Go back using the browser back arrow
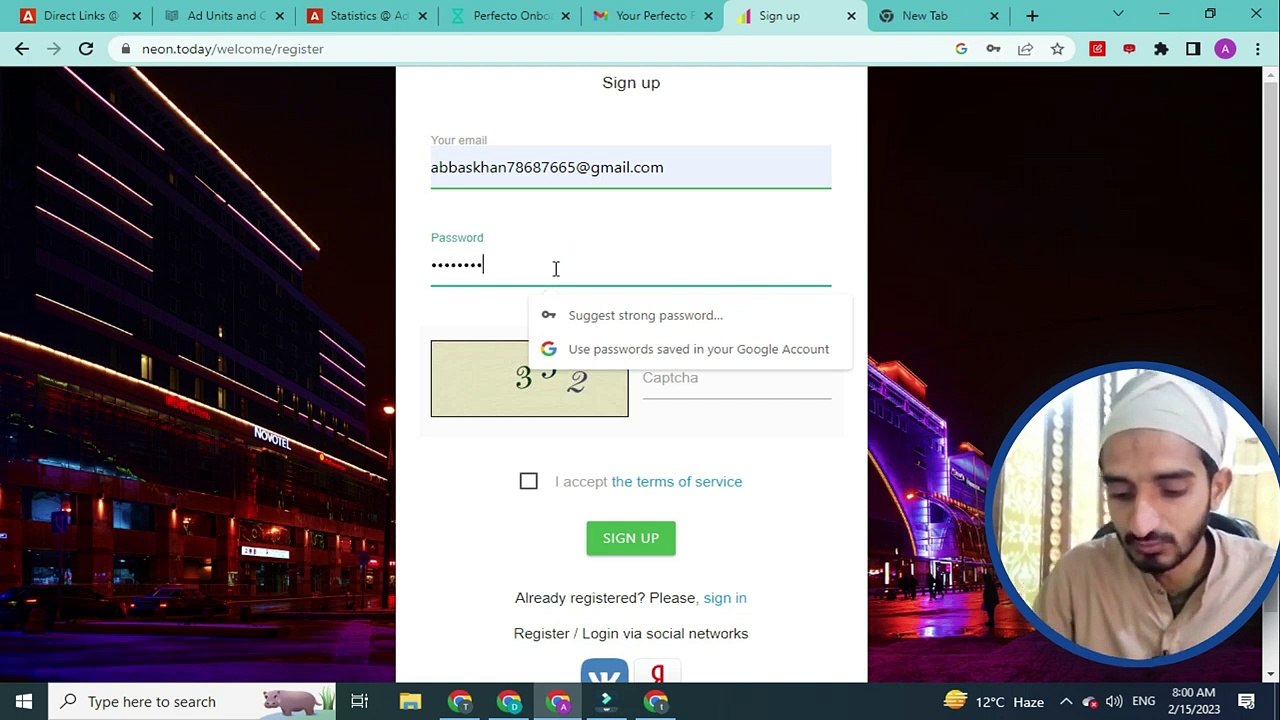The height and width of the screenshot is (720, 1280). coord(22,49)
